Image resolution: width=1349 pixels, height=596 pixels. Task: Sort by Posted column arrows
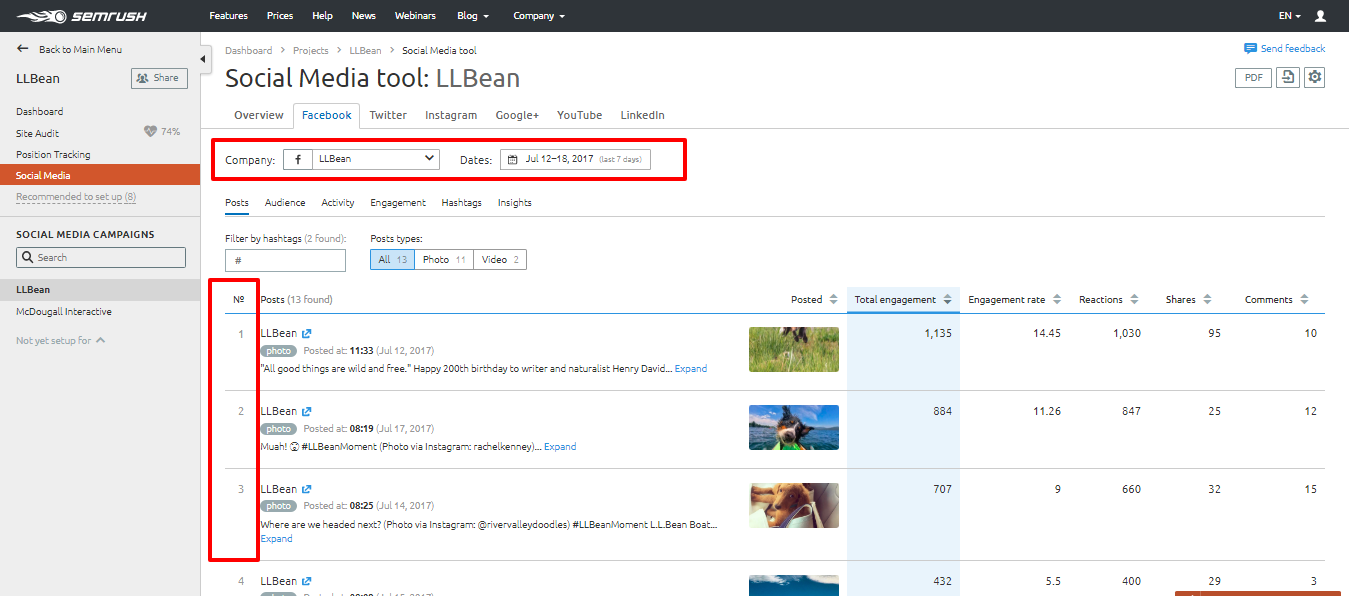[834, 300]
